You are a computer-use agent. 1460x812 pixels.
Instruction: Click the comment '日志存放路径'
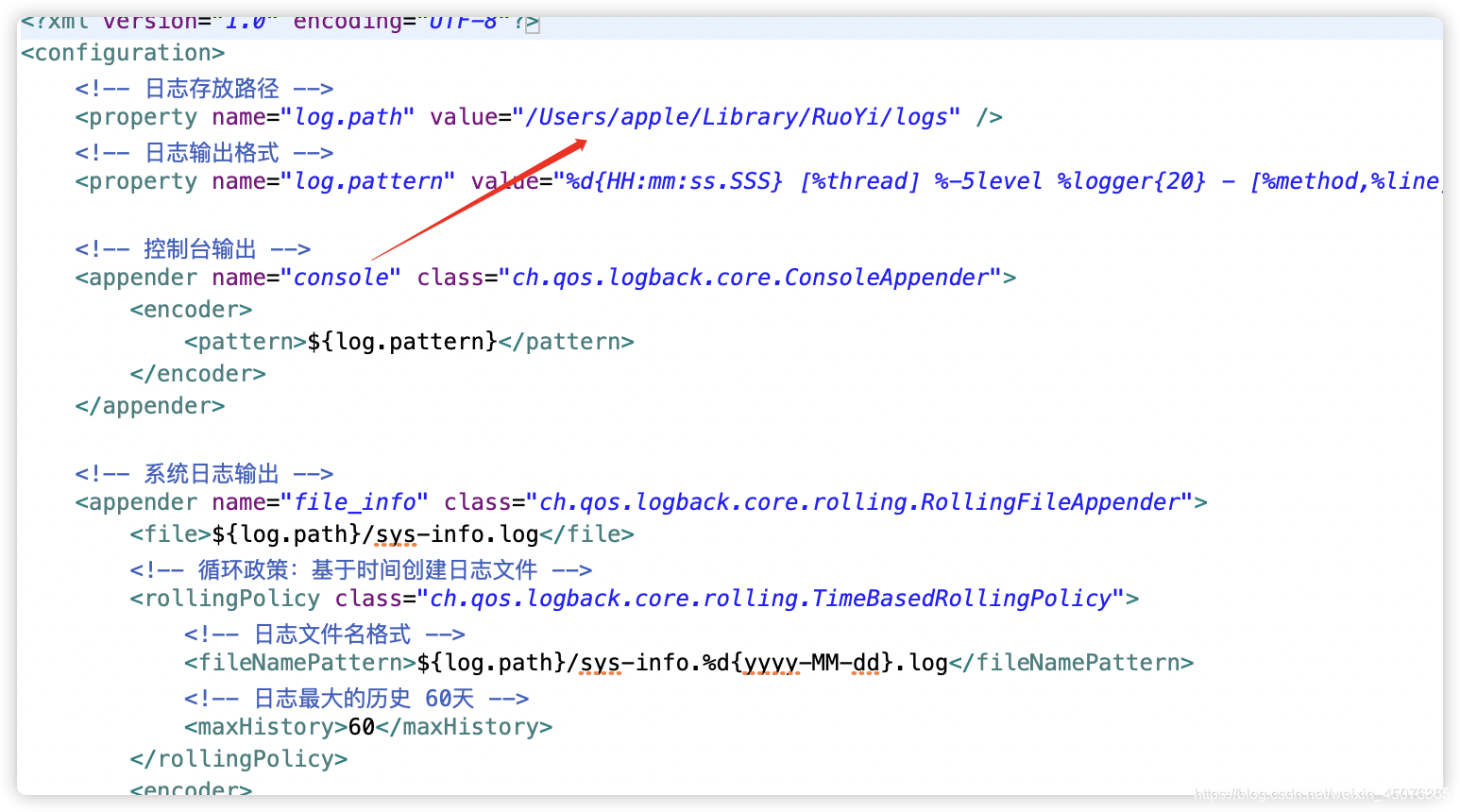click(204, 89)
